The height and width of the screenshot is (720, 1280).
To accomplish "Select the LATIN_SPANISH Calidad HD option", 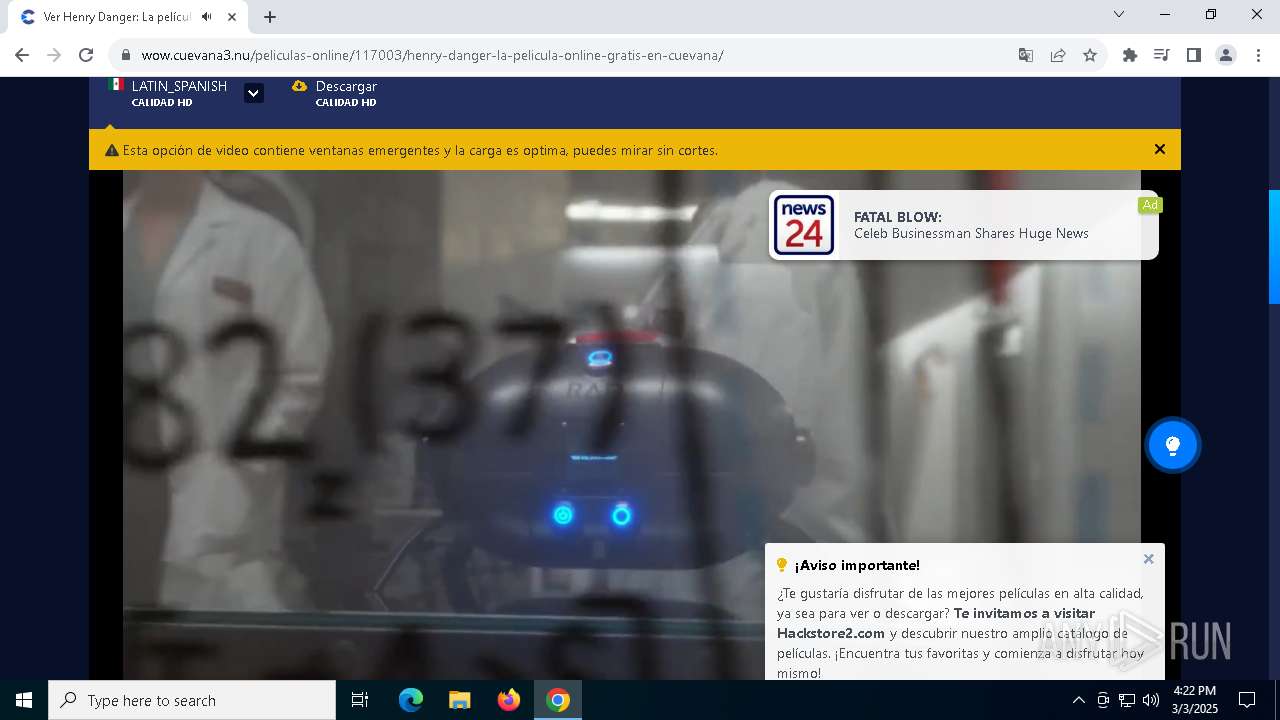I will coord(168,93).
